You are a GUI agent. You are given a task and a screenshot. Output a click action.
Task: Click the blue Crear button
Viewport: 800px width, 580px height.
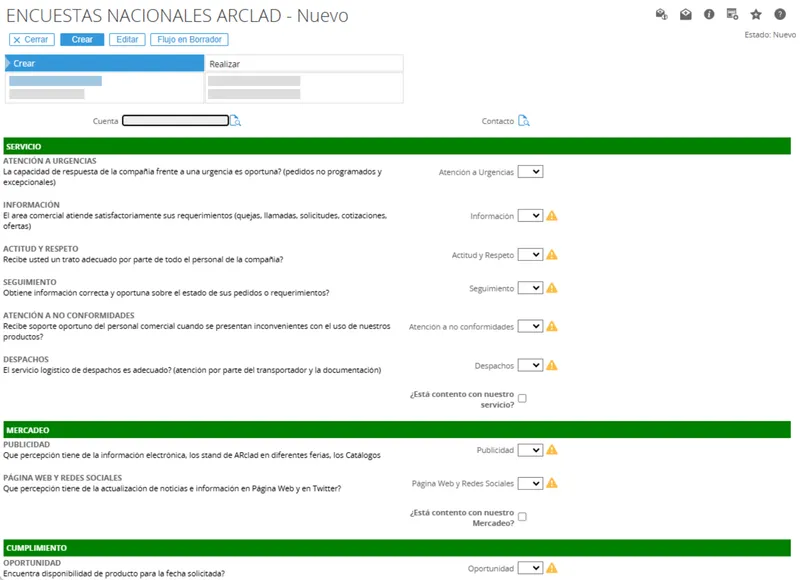[82, 39]
